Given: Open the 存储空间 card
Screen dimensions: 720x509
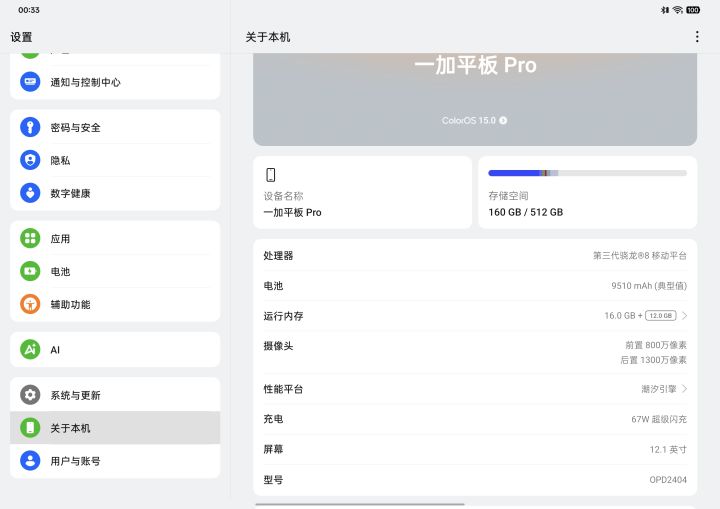Looking at the screenshot, I should (x=588, y=192).
